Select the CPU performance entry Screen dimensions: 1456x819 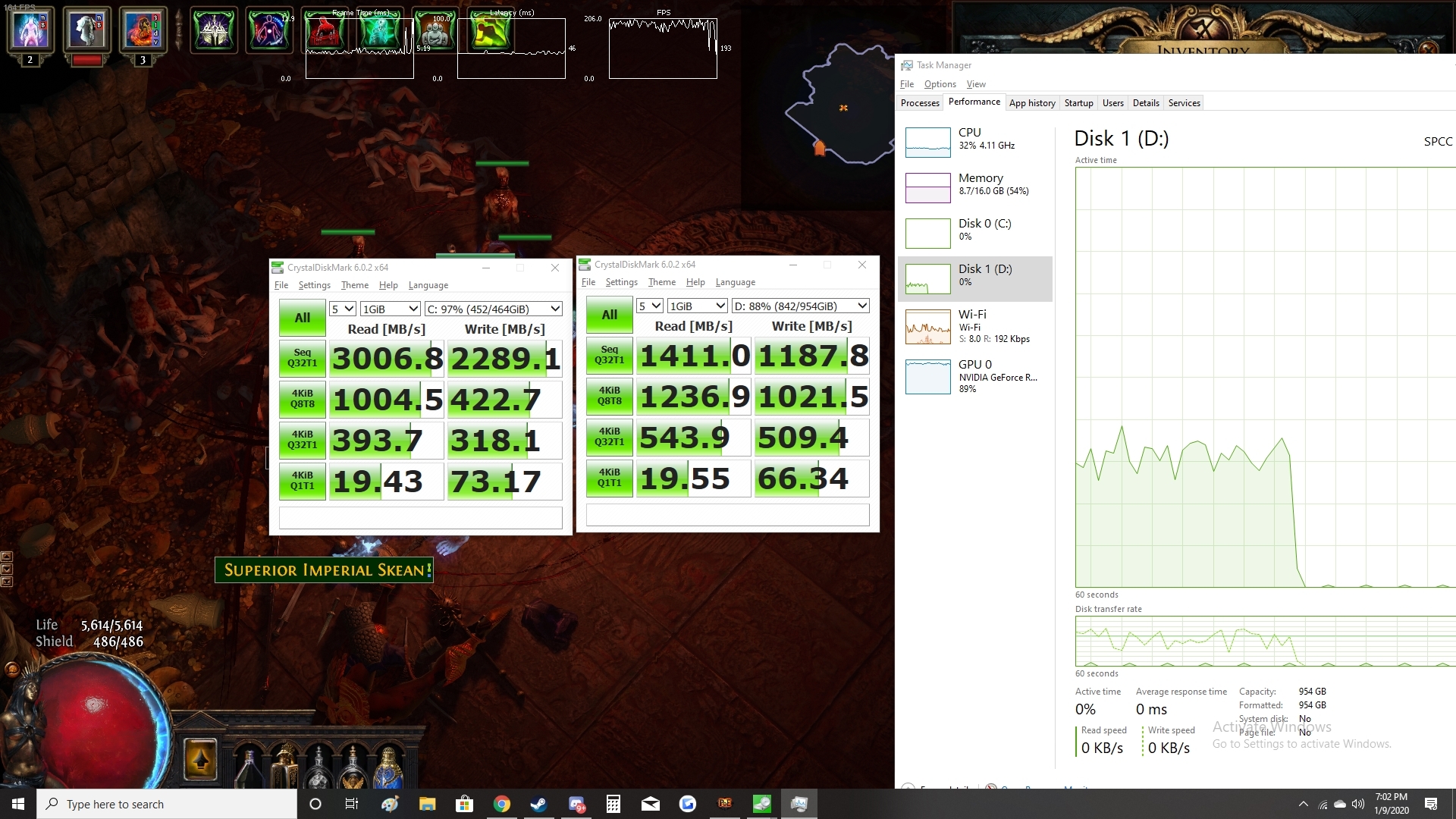[x=975, y=142]
